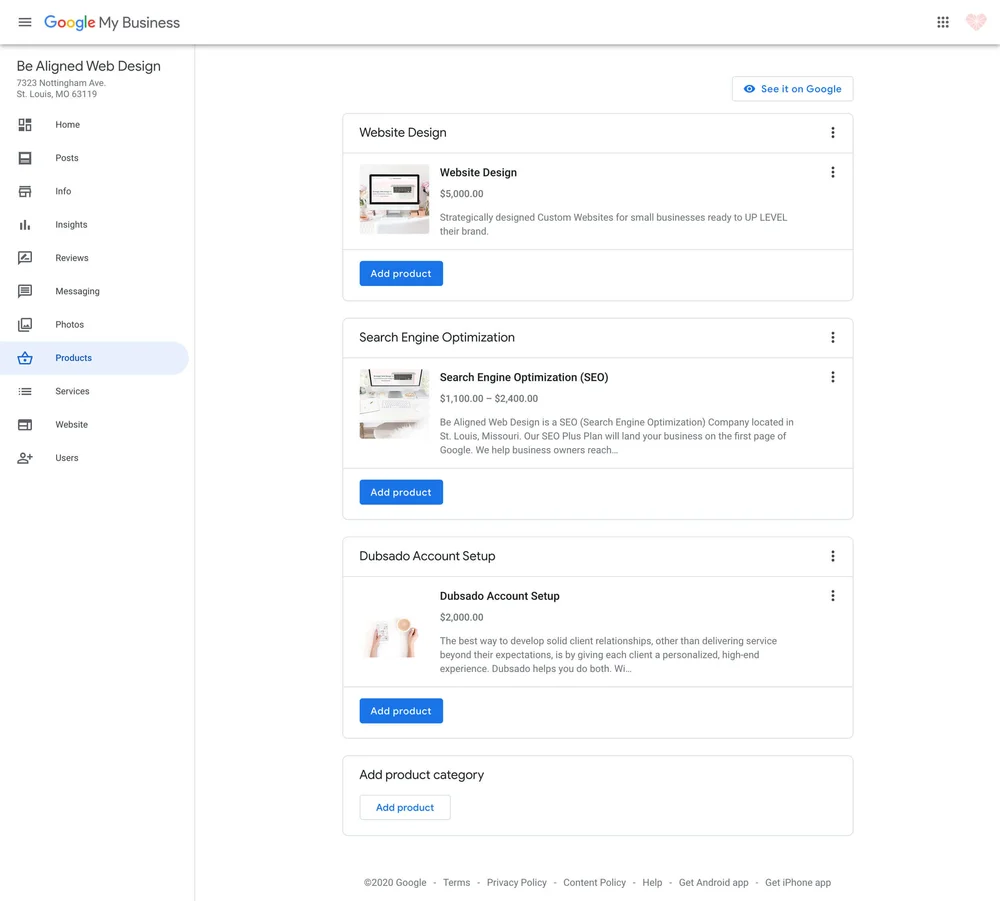Open Insights via its chart icon
The width and height of the screenshot is (1000, 901).
pyautogui.click(x=24, y=224)
